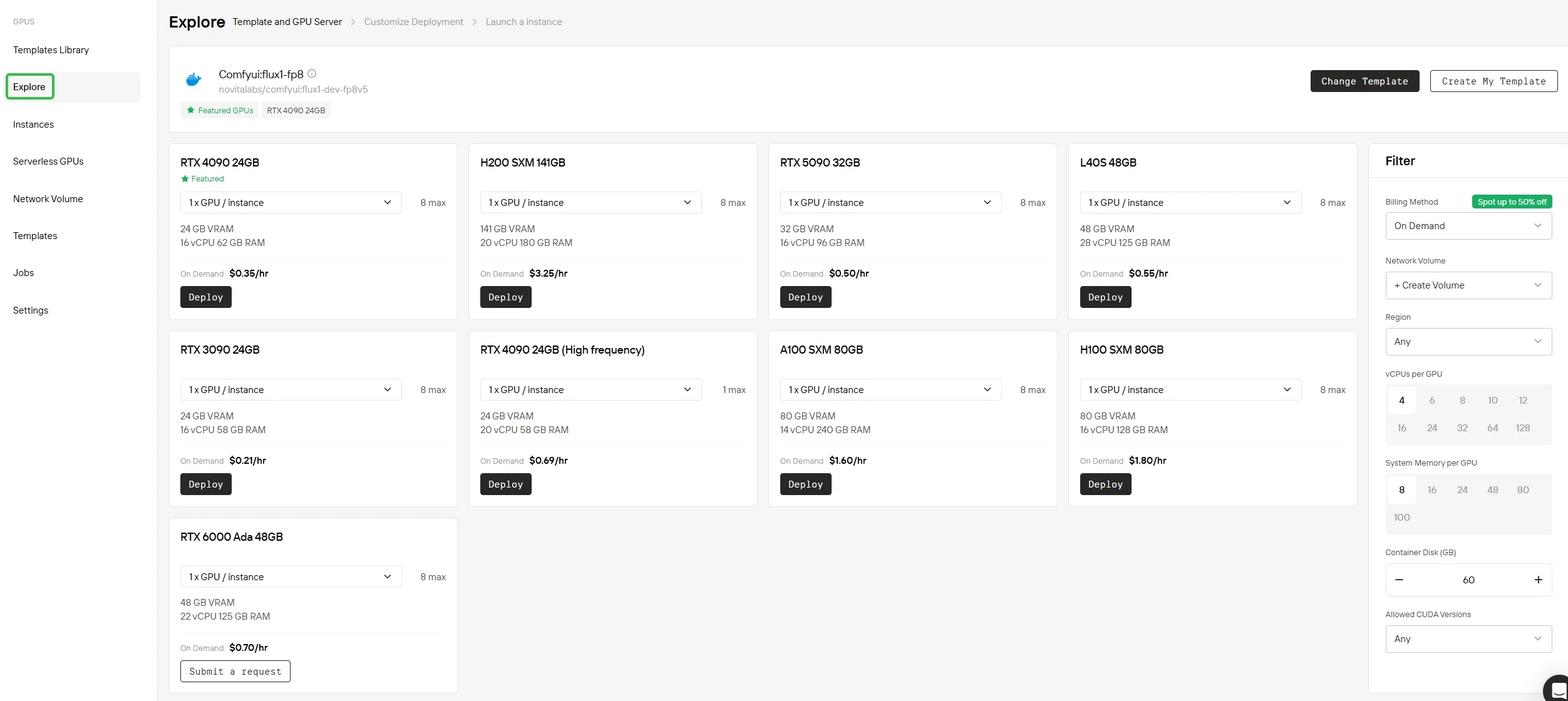Deploy the RTX 4090 High frequency GPU
Image resolution: width=1568 pixels, height=701 pixels.
pos(506,484)
